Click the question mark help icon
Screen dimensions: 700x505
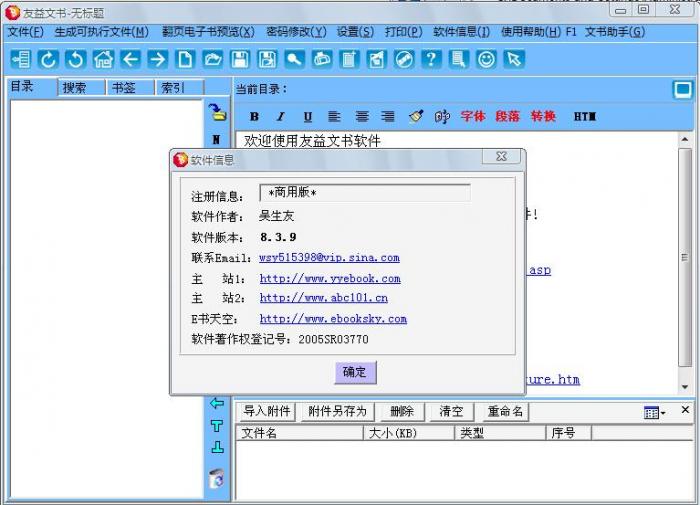tap(430, 59)
